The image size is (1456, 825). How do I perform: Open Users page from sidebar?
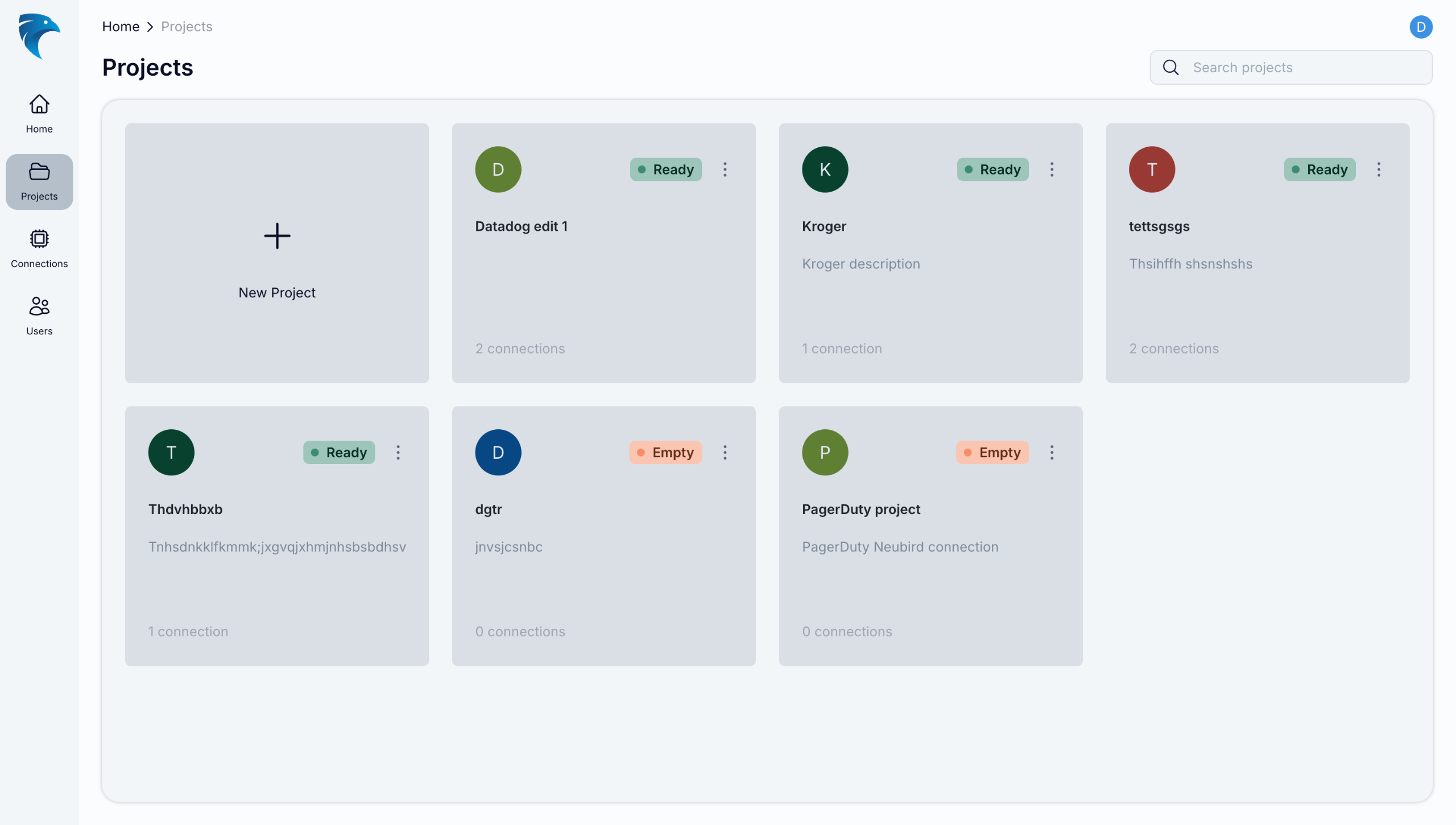(x=39, y=316)
